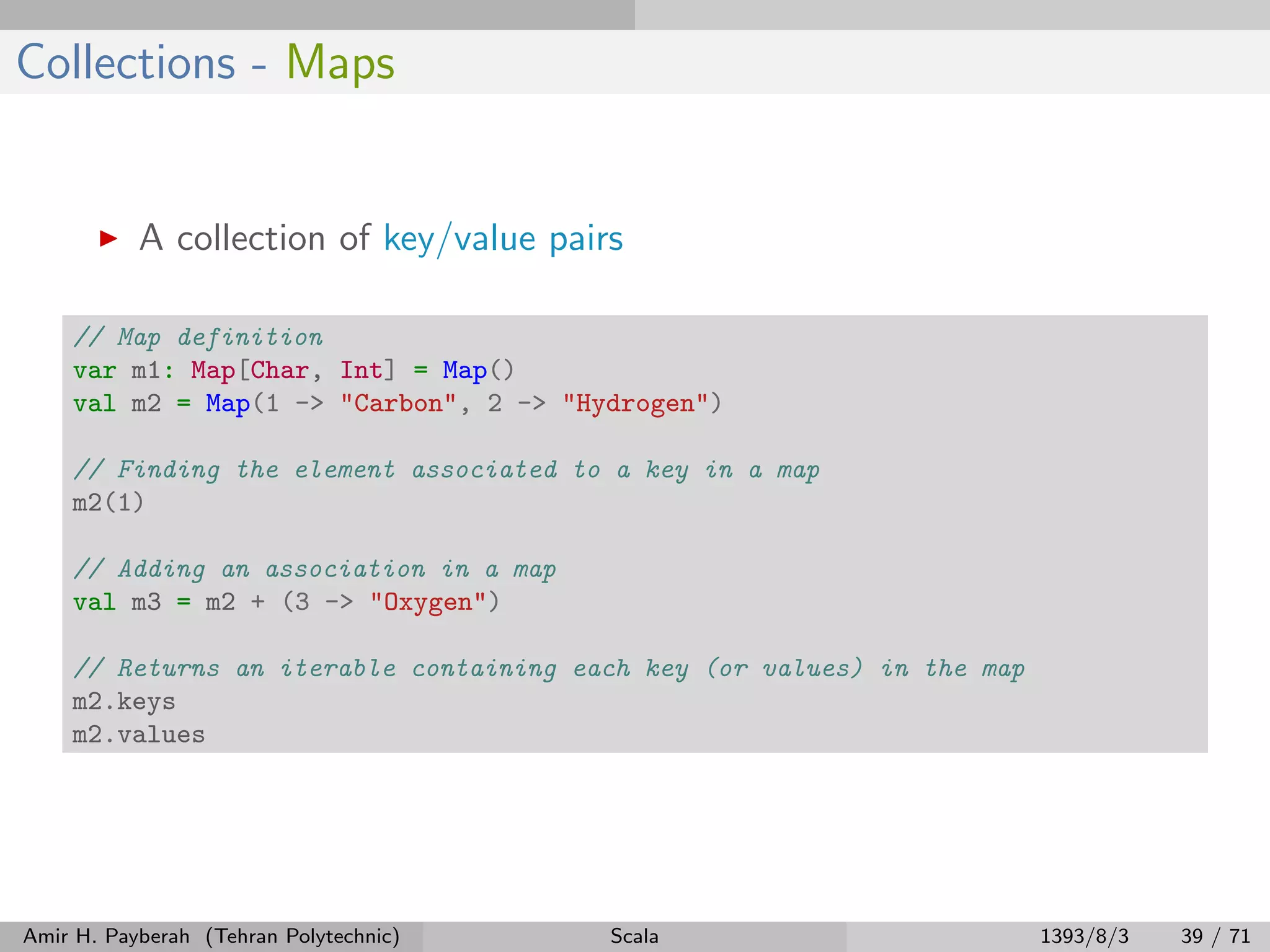Click the comment '// Adding an association in a map'
Screen dimensions: 1270x952
pos(314,569)
